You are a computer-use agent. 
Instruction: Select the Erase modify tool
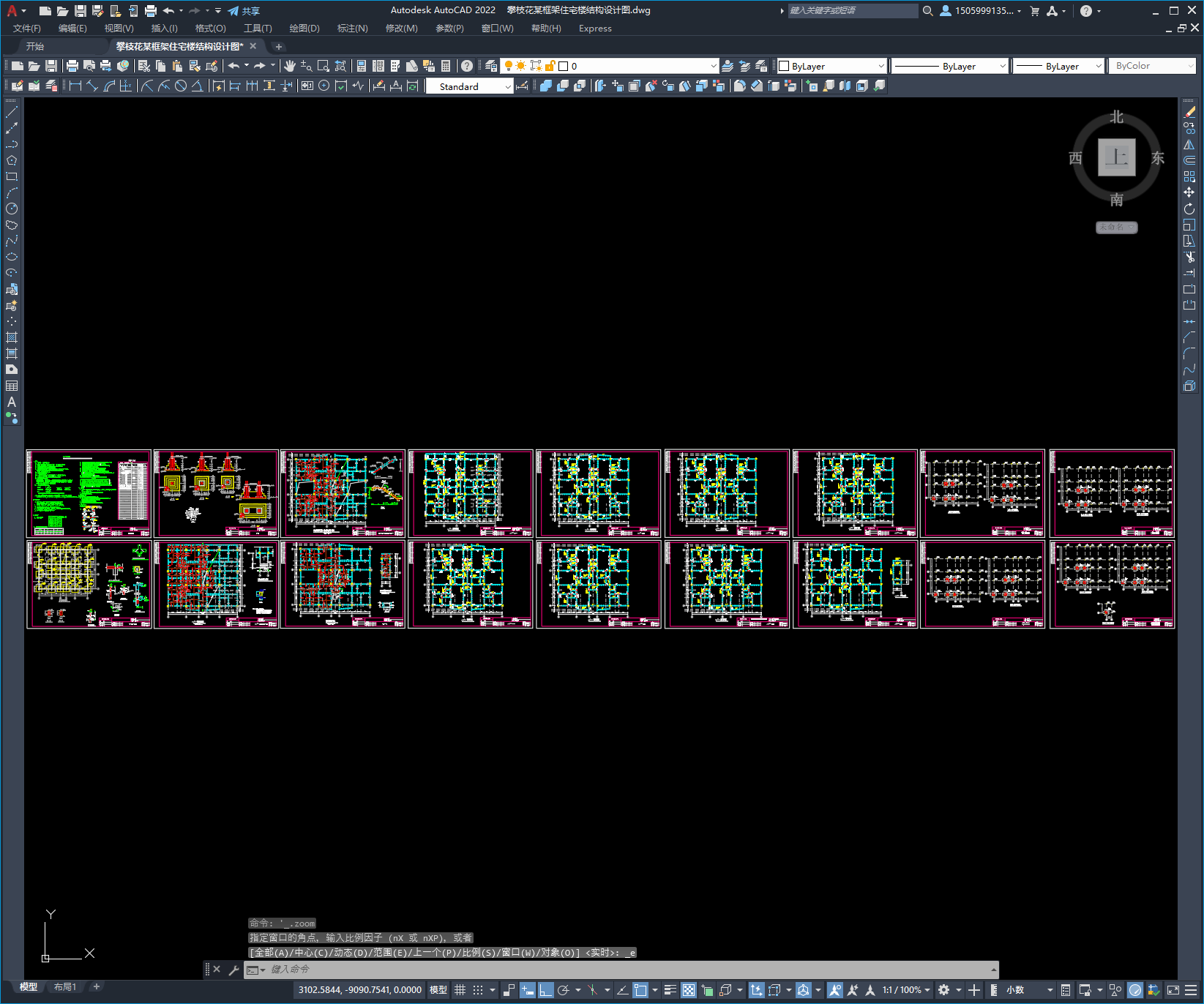click(1189, 112)
